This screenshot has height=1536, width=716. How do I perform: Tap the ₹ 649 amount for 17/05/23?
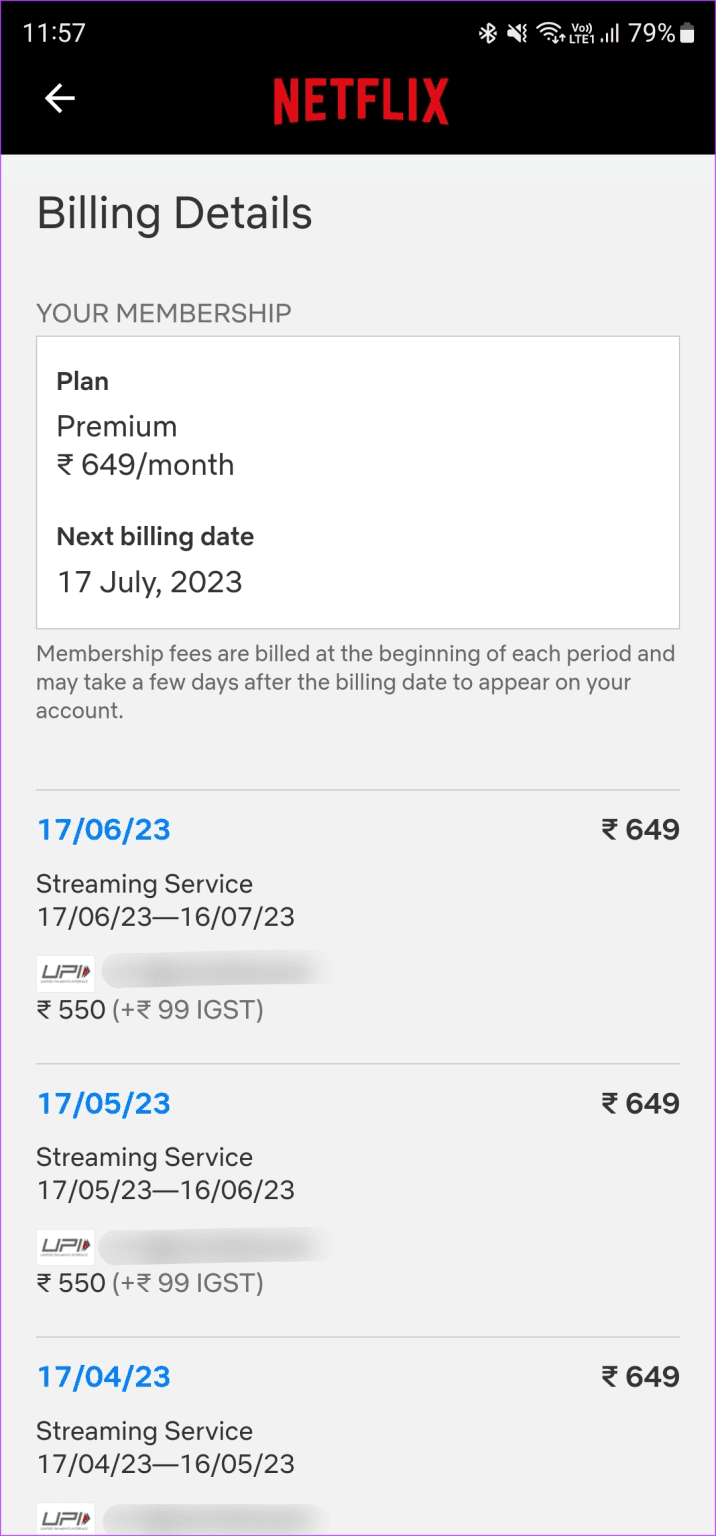click(640, 1104)
